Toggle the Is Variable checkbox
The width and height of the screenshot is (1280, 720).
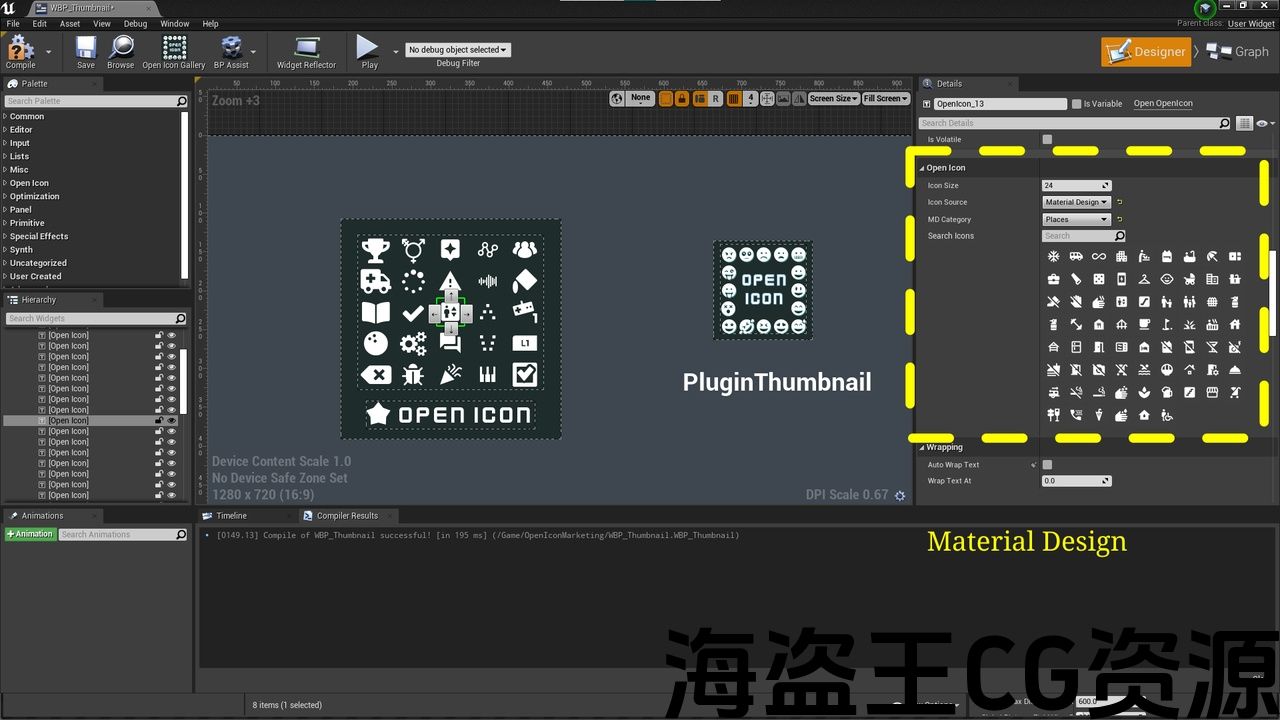pyautogui.click(x=1076, y=104)
